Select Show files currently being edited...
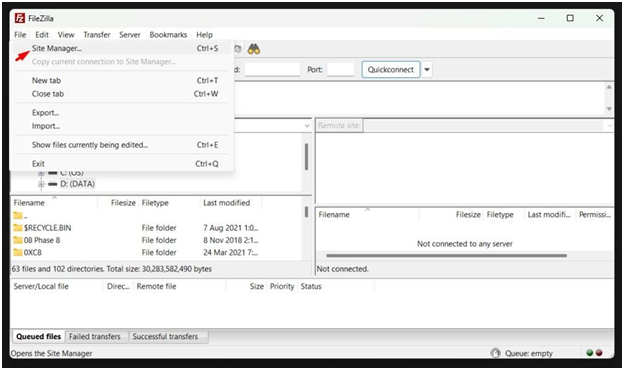Image resolution: width=624 pixels, height=370 pixels. [121, 145]
